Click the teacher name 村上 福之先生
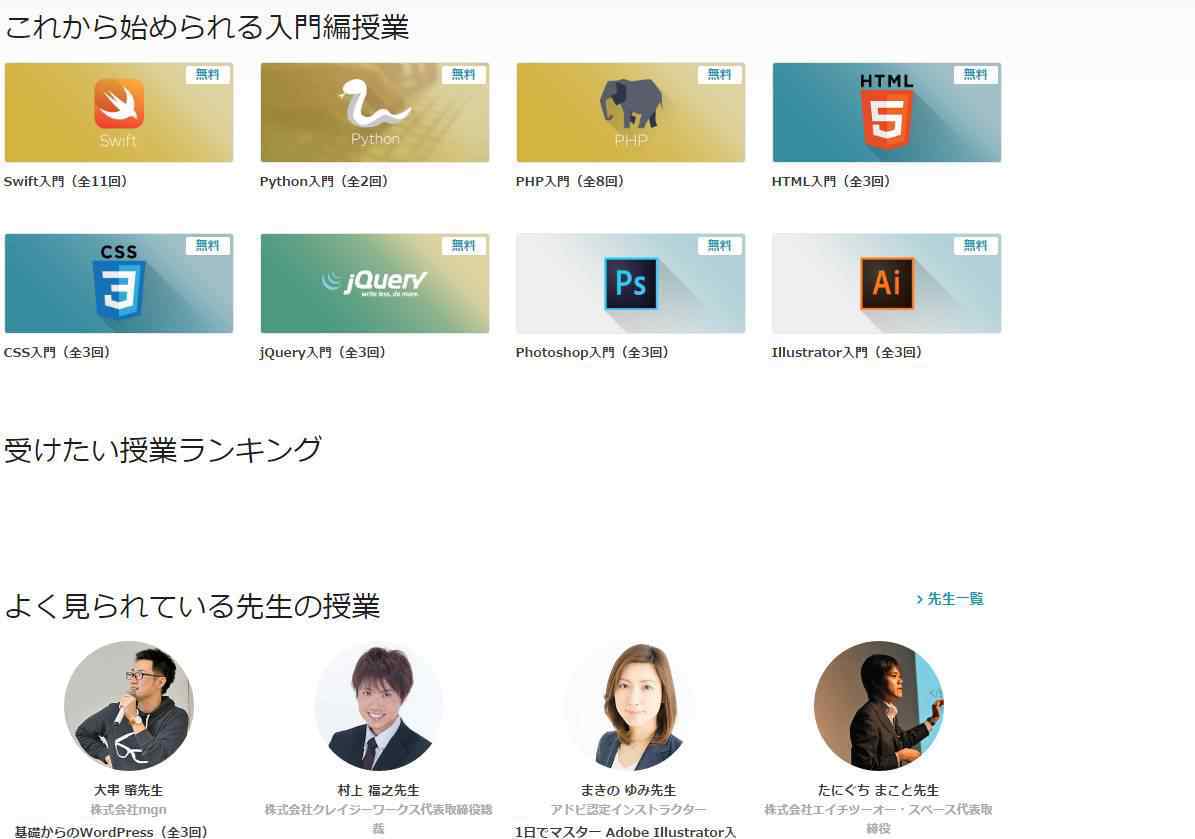Image resolution: width=1195 pixels, height=839 pixels. (378, 790)
